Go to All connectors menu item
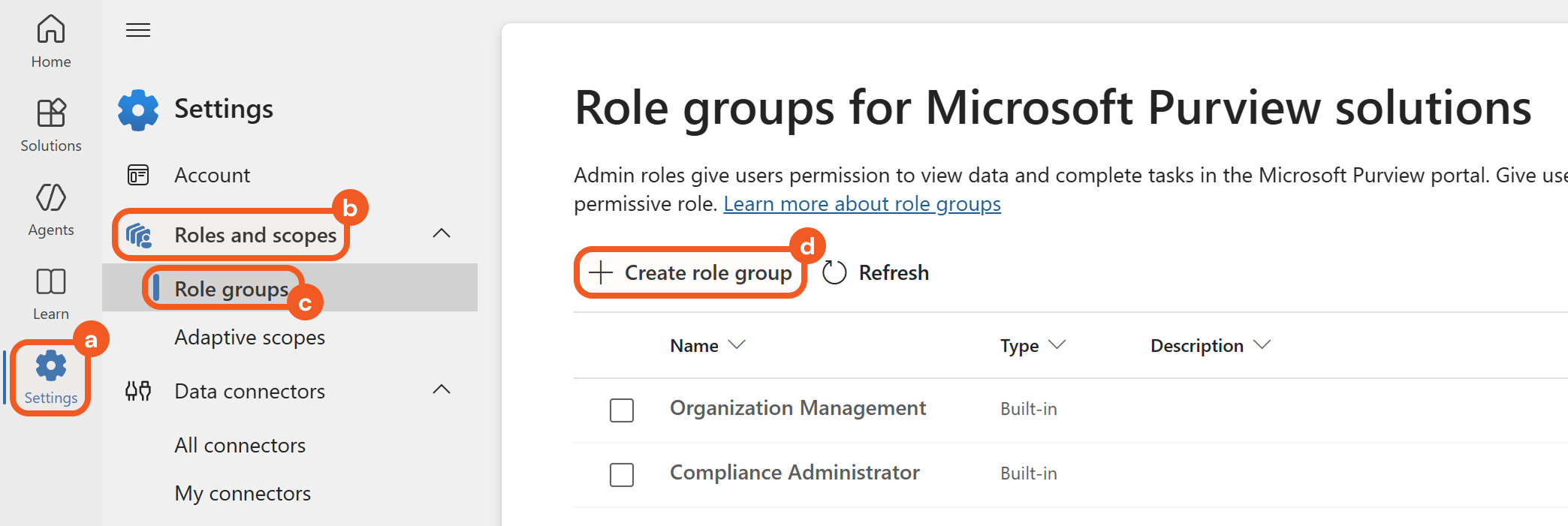Viewport: 1568px width, 526px height. pos(240,446)
